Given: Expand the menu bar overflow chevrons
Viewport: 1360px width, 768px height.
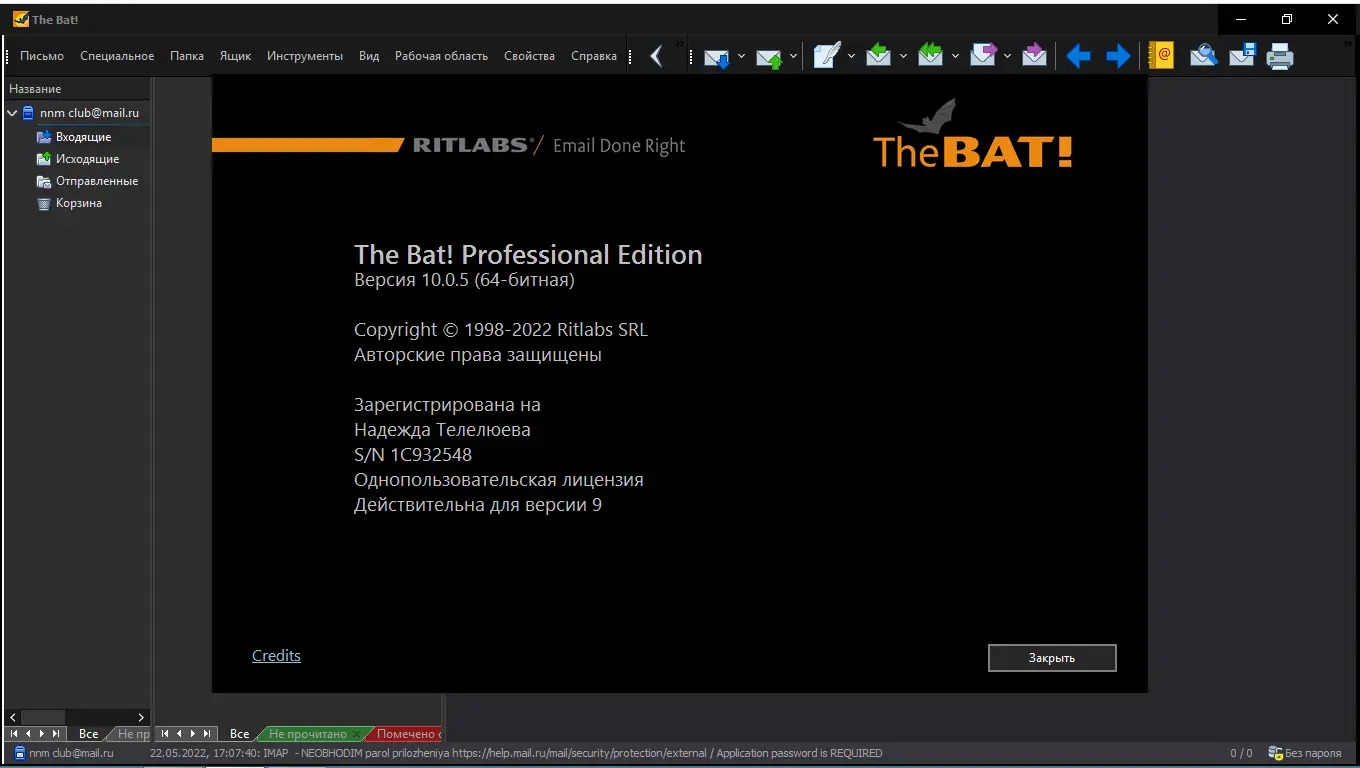Looking at the screenshot, I should click(680, 45).
